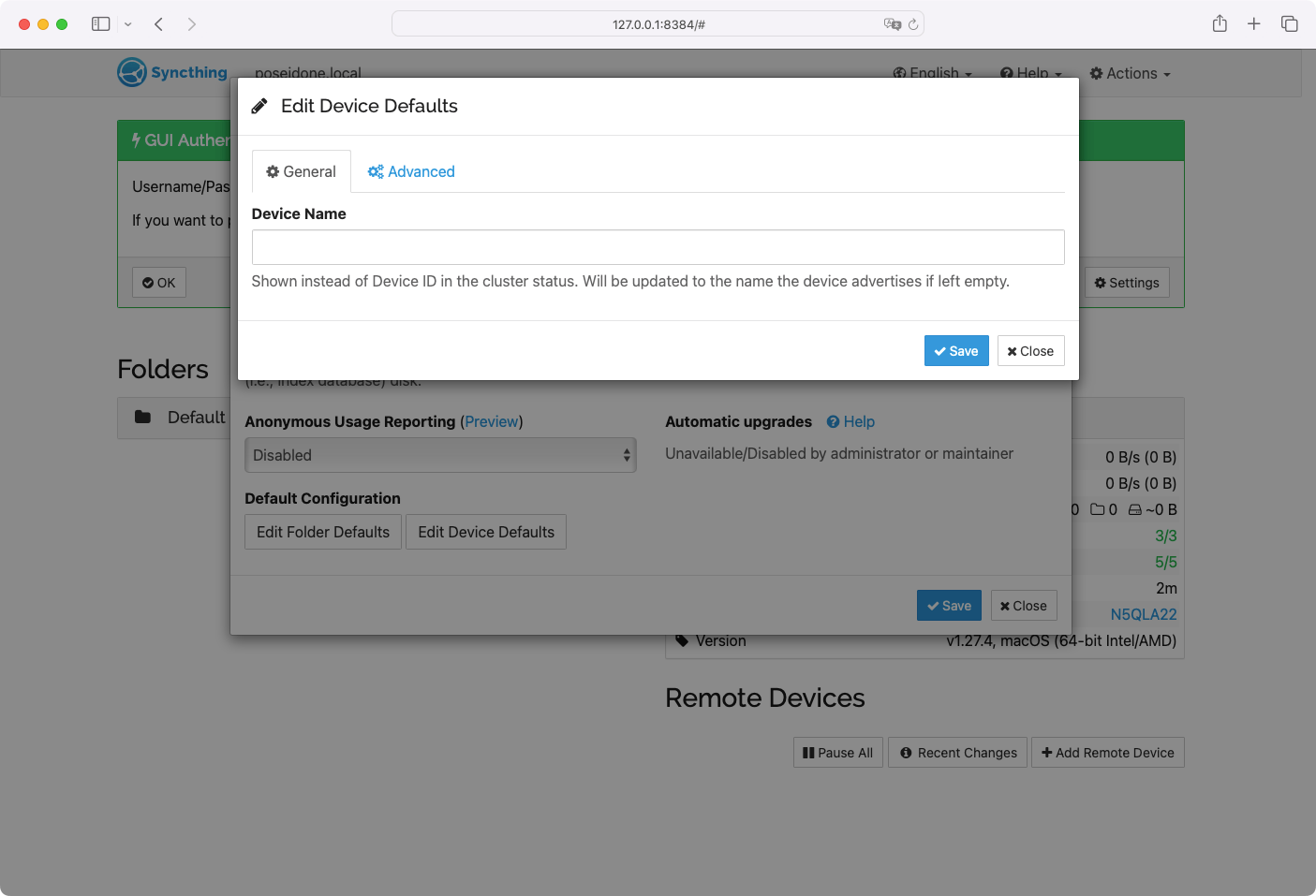
Task: Click the Edit Device Defaults button
Action: pyautogui.click(x=486, y=532)
